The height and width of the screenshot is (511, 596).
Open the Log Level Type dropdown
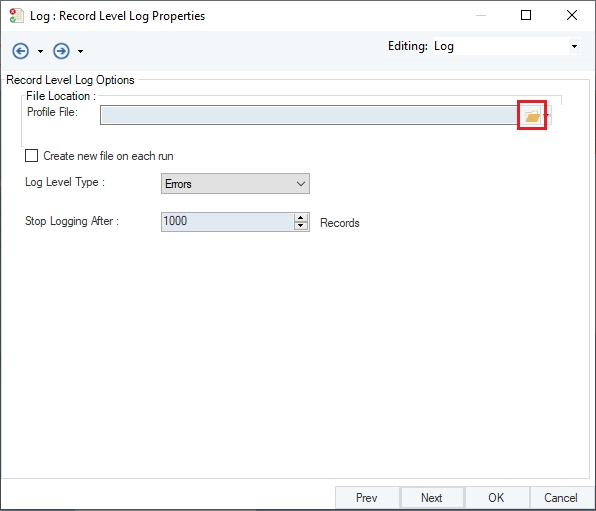click(x=235, y=184)
